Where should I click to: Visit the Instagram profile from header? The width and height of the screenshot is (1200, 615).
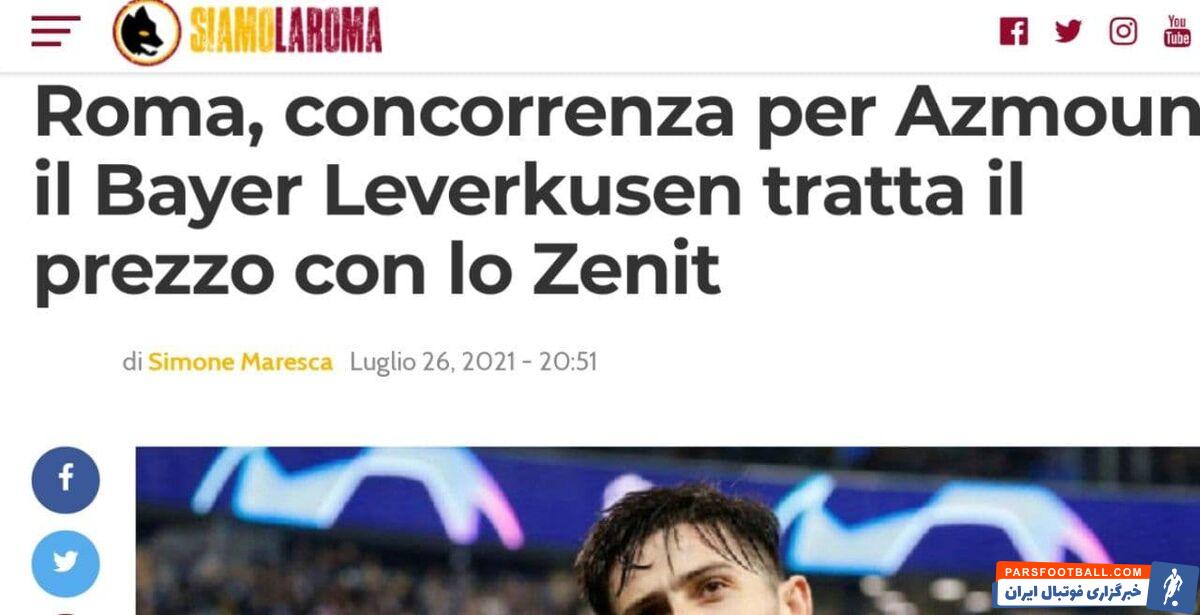1123,31
